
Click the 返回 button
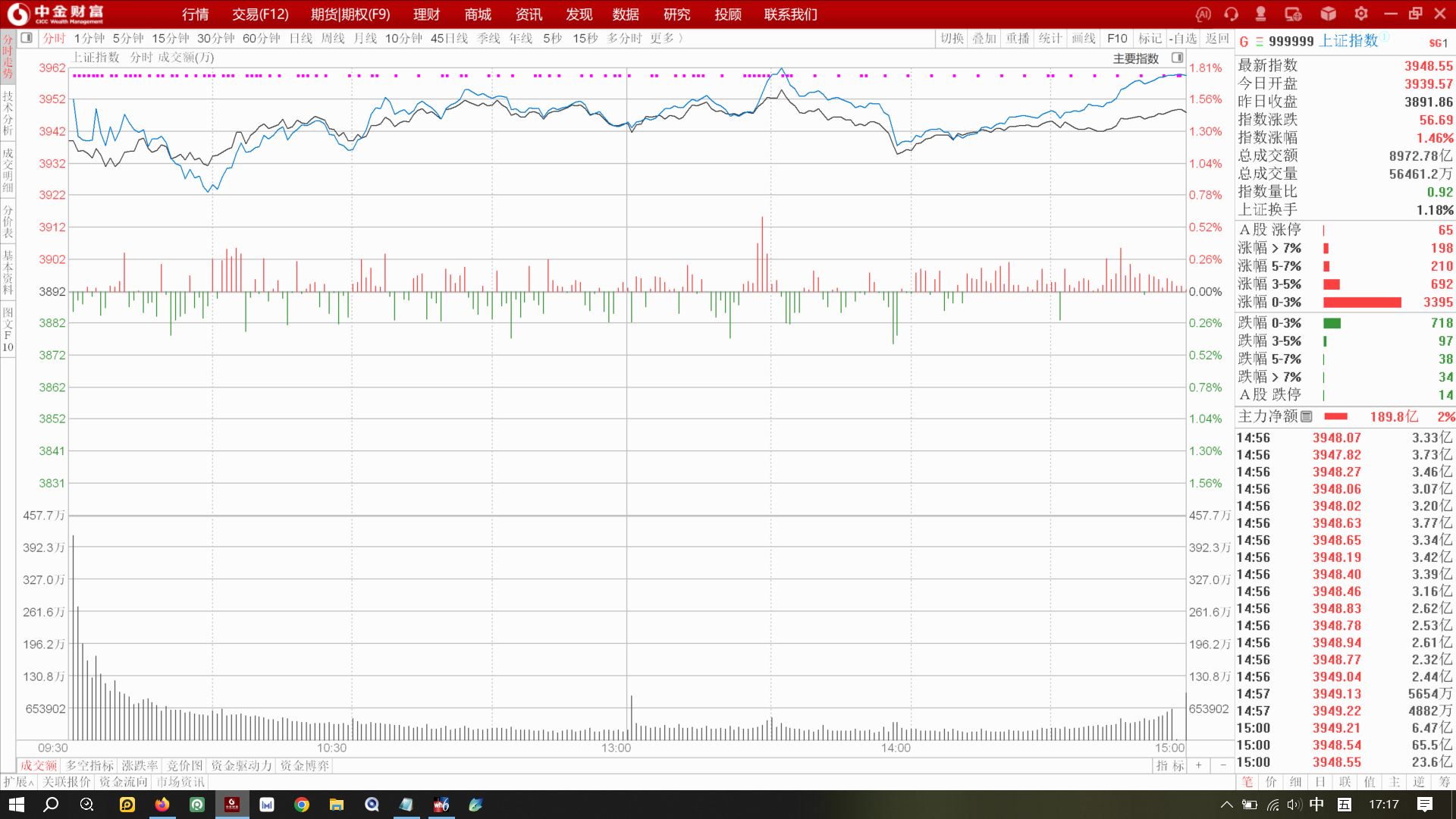point(1217,38)
